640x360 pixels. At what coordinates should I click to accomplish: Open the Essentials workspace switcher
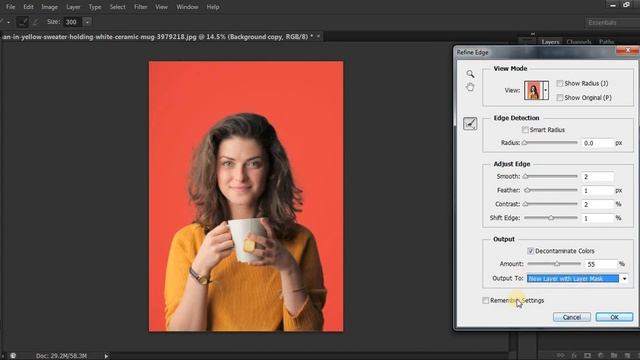[x=612, y=22]
